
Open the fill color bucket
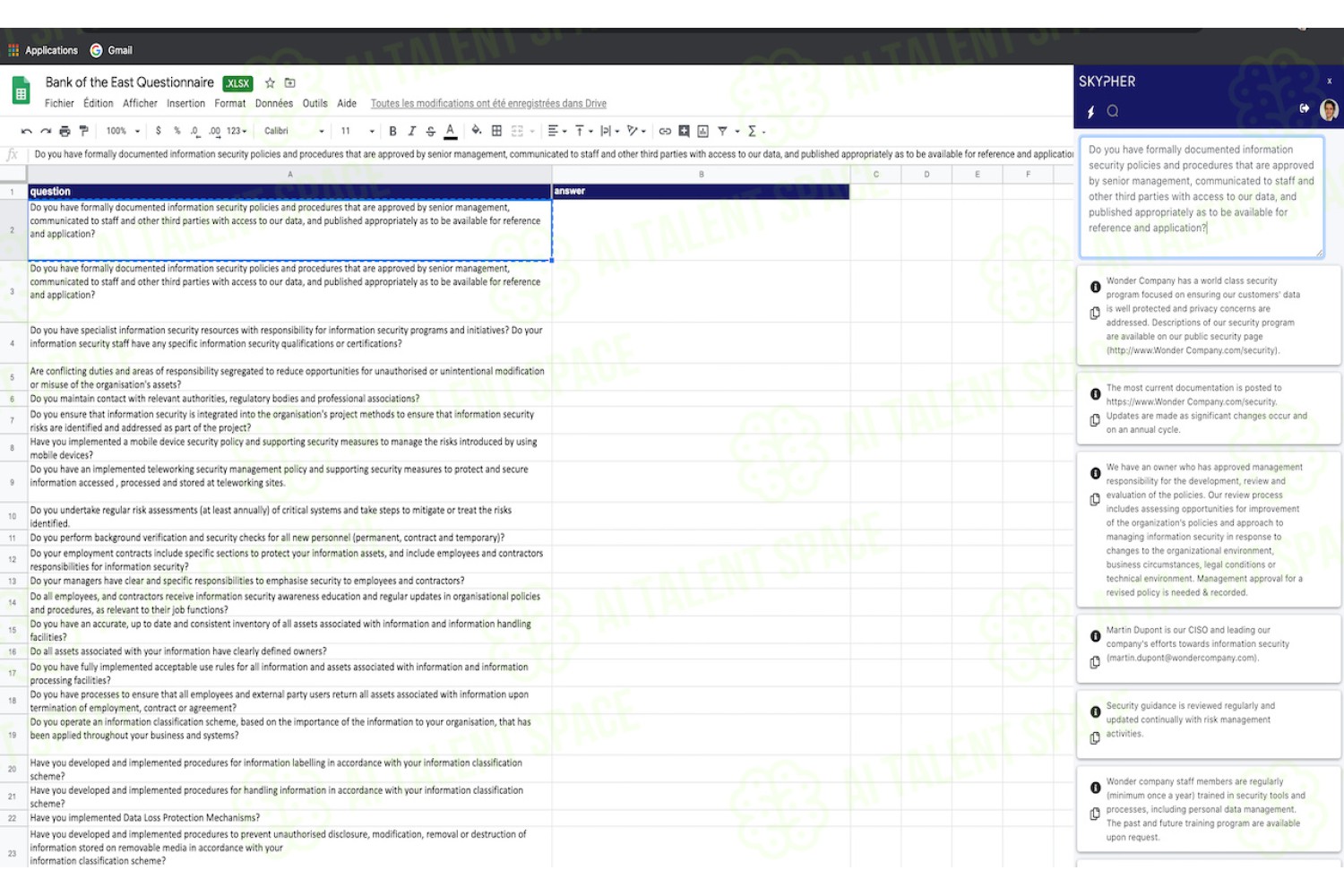477,131
